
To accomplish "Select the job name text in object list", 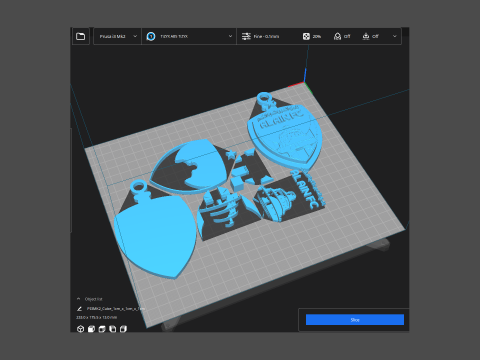I will pyautogui.click(x=116, y=309).
